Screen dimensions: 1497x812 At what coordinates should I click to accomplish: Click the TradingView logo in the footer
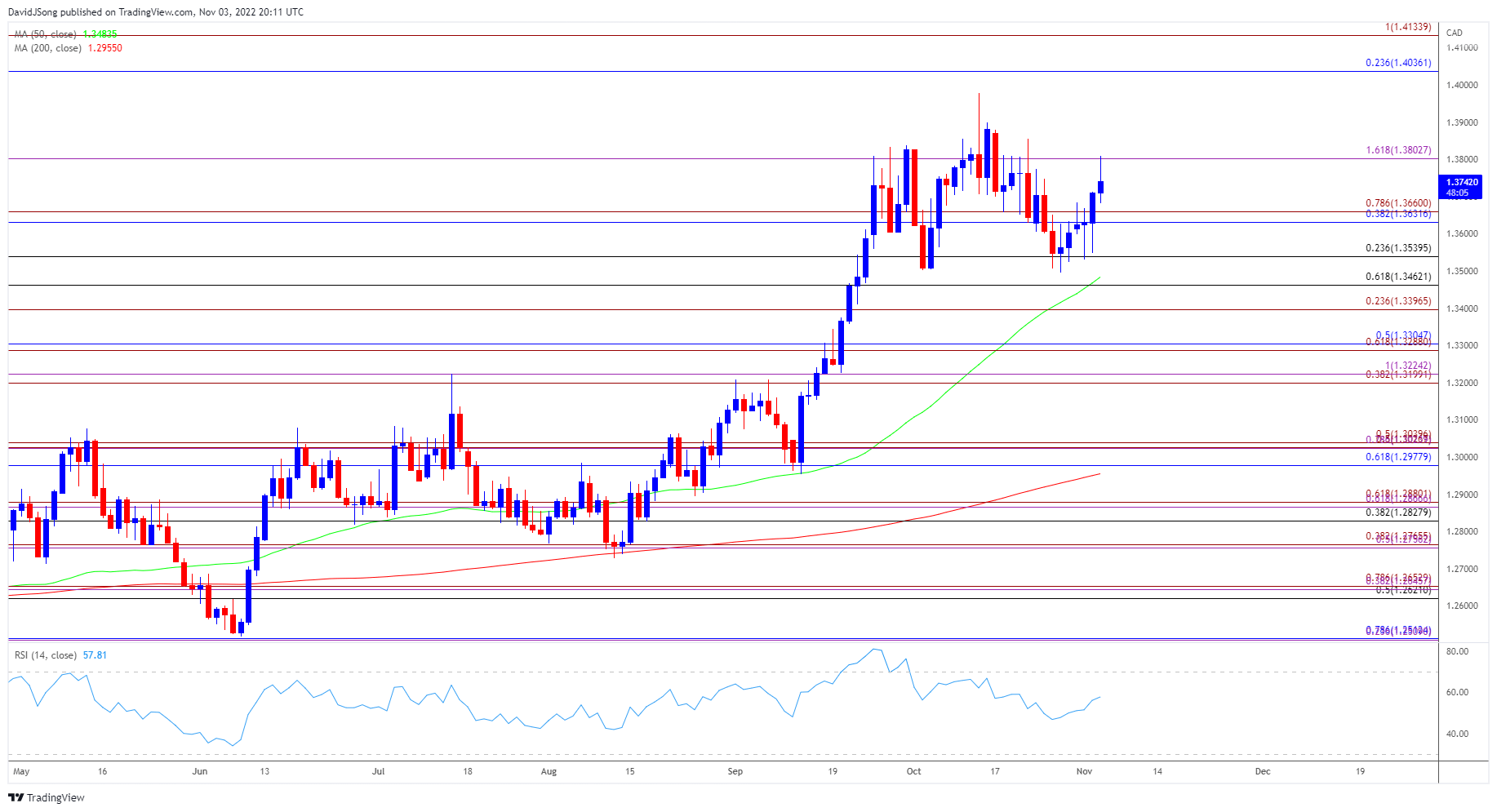point(47,797)
